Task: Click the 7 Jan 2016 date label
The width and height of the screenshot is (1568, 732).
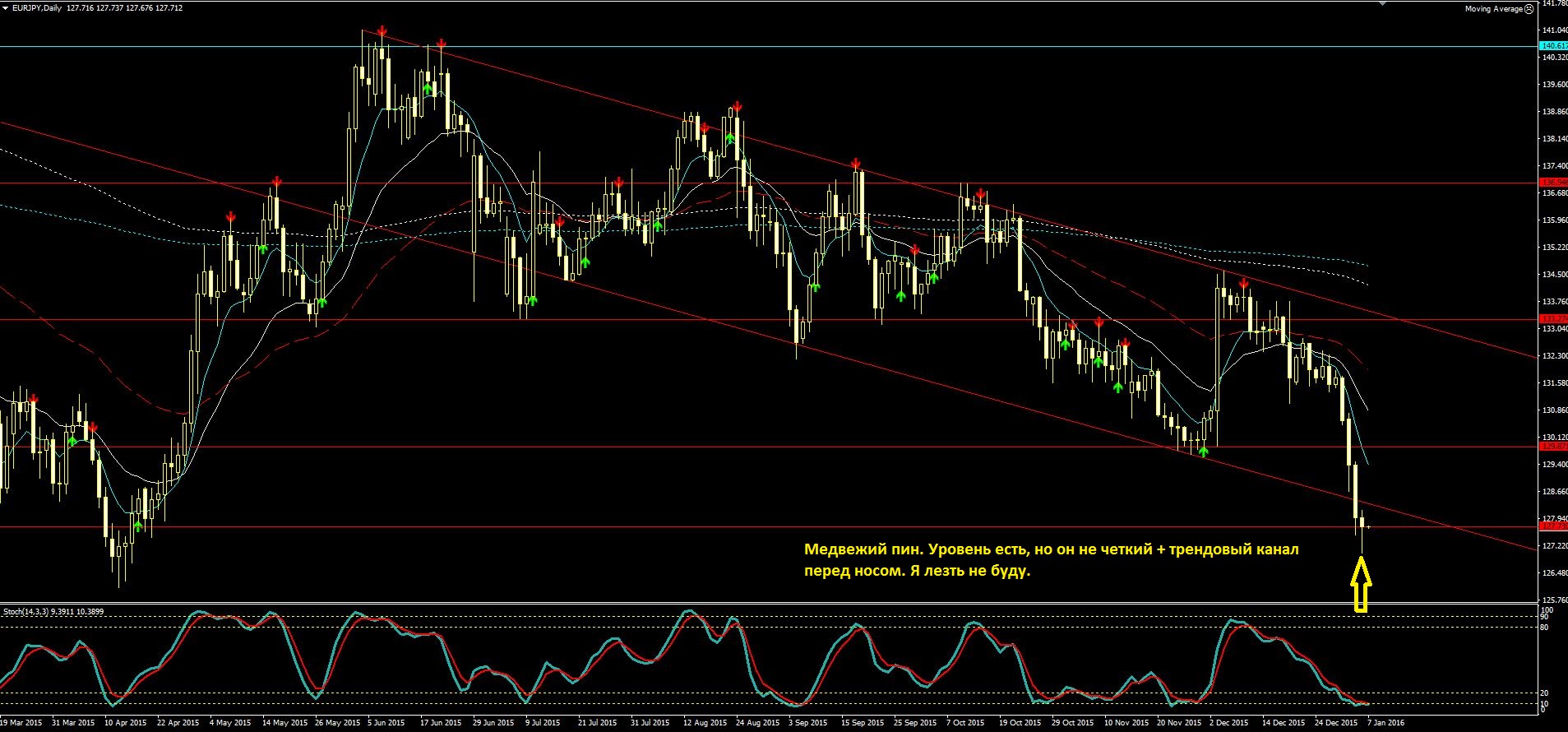Action: click(x=1385, y=723)
